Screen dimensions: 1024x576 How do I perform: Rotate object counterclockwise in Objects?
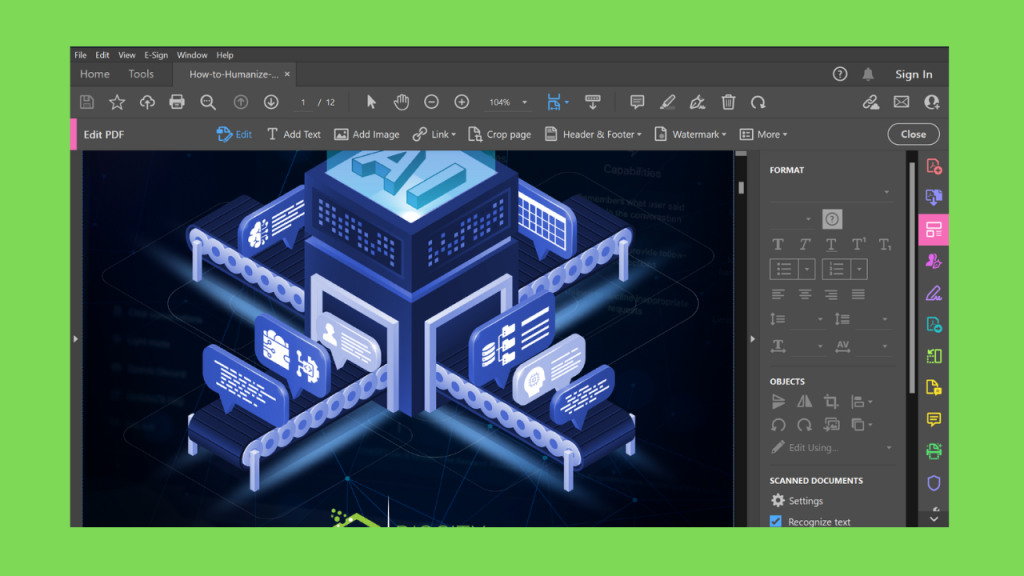pos(778,425)
